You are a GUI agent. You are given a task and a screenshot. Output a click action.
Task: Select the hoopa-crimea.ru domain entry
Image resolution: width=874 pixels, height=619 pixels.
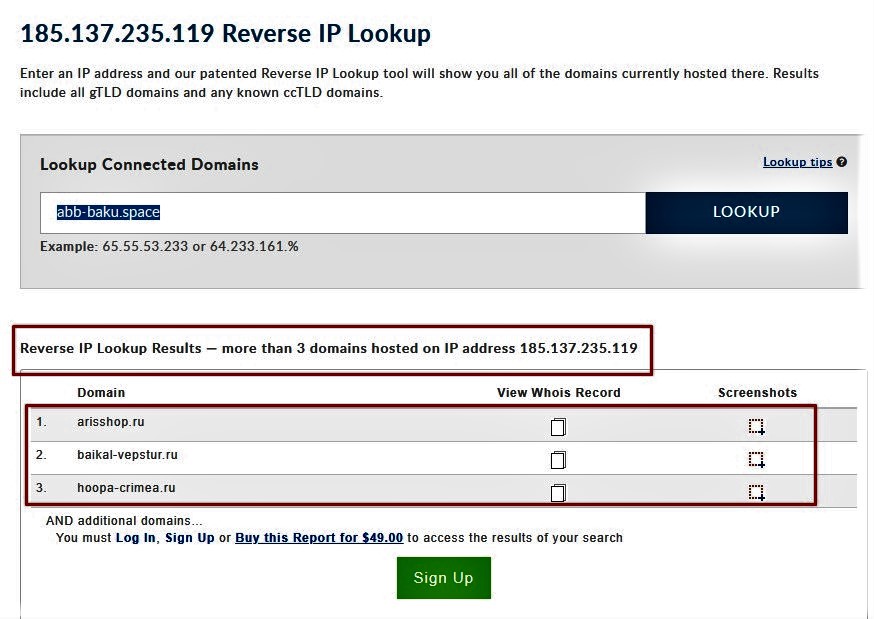pos(125,488)
